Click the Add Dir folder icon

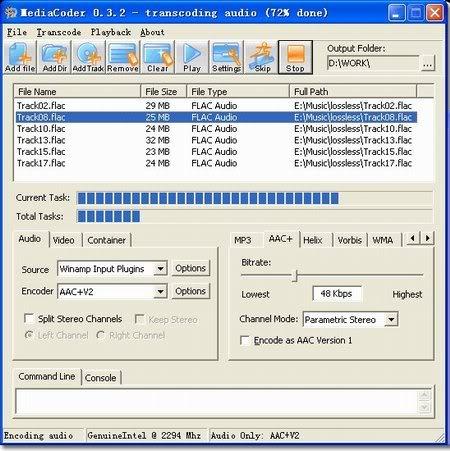55,57
